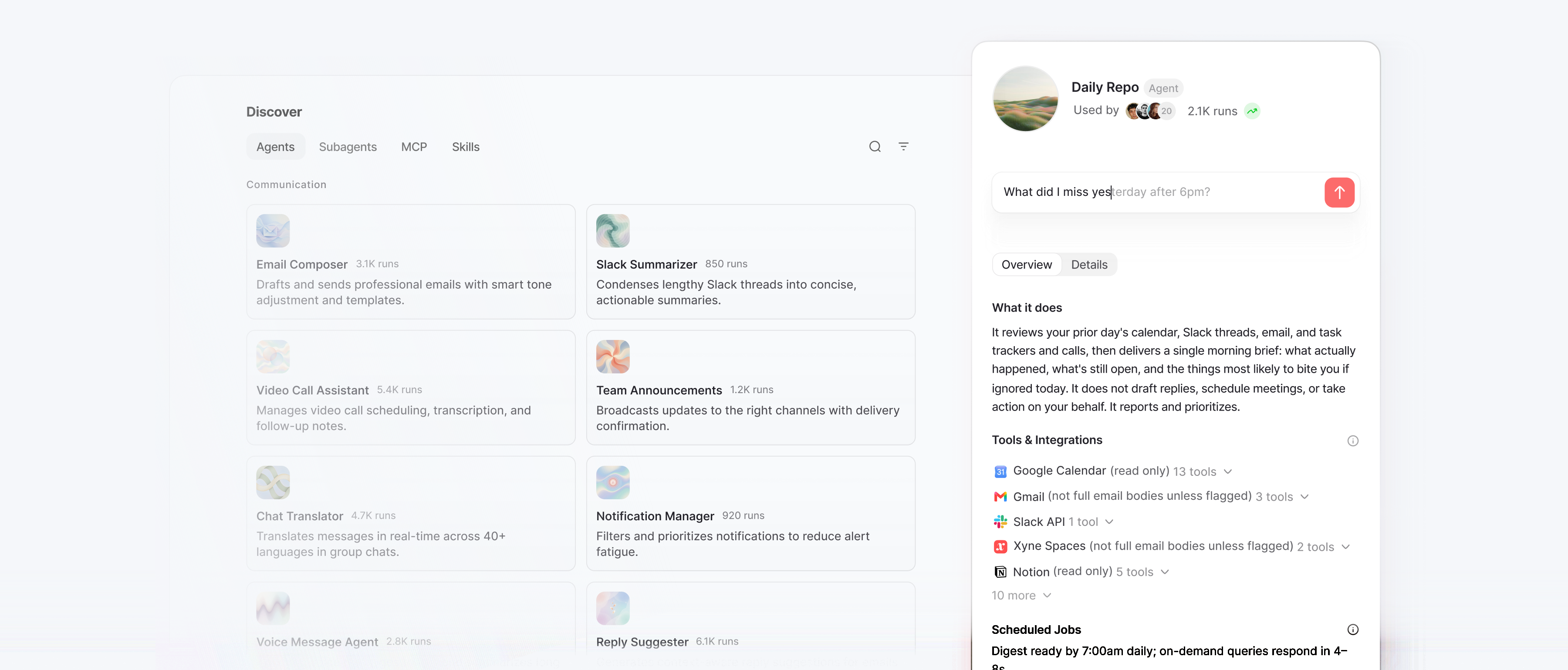The height and width of the screenshot is (670, 1568).
Task: Click the Scheduled Jobs info icon
Action: coord(1352,629)
